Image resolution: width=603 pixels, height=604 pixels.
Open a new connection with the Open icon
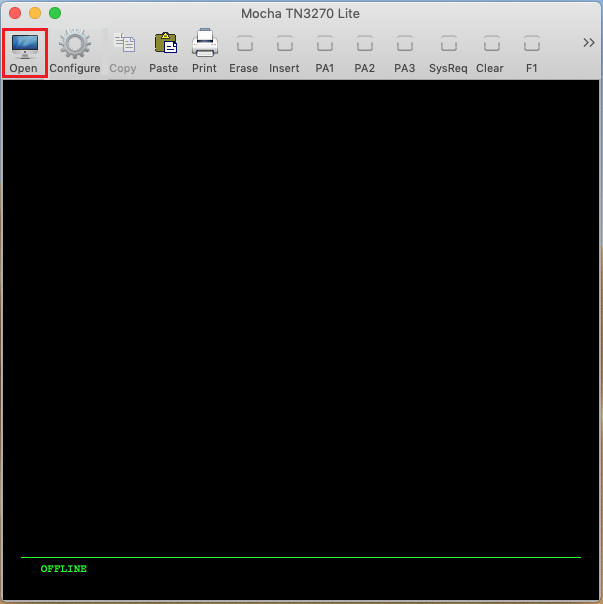pos(24,52)
